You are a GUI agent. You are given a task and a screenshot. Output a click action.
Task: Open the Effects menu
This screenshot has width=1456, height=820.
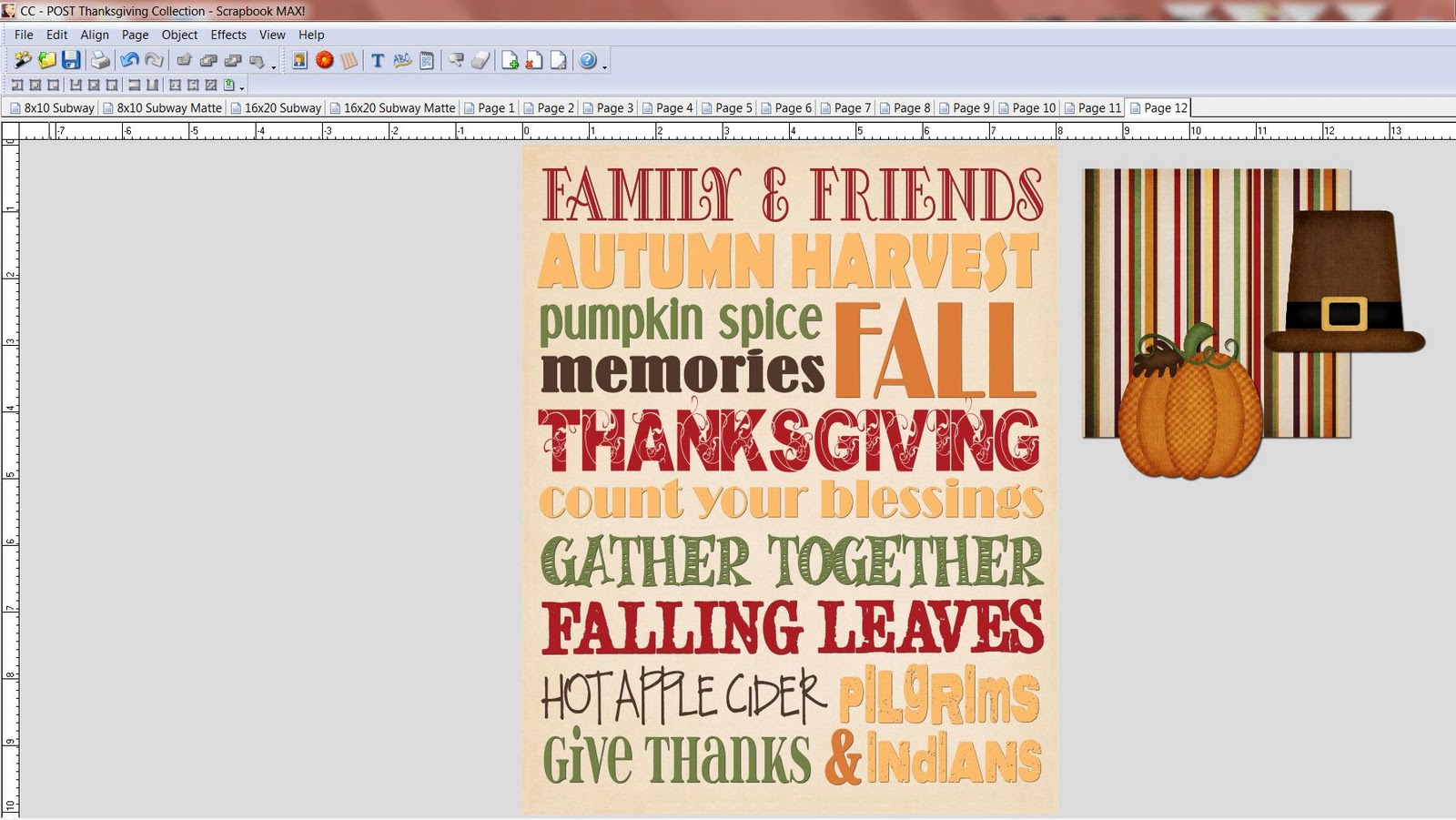point(227,35)
